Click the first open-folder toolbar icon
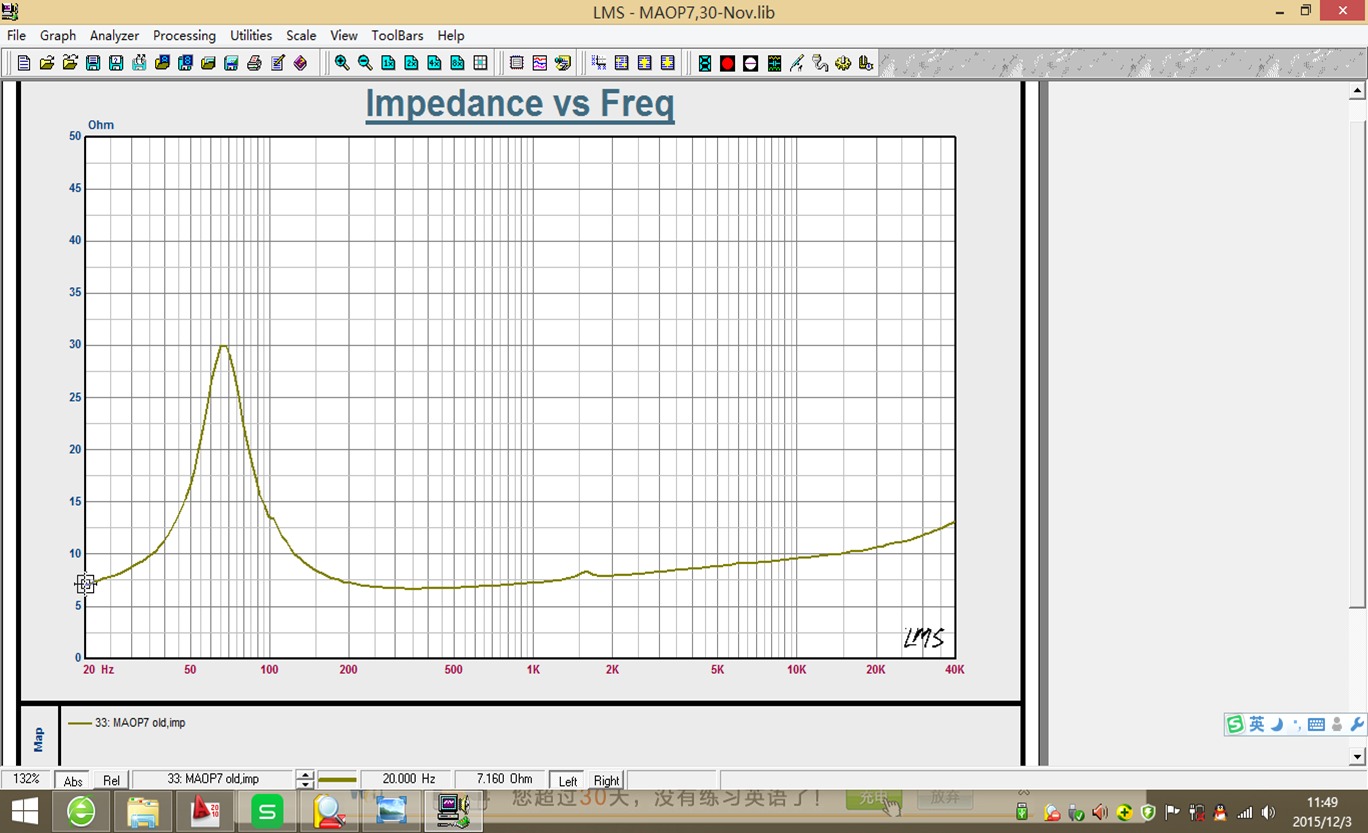The image size is (1368, 833). [x=47, y=63]
